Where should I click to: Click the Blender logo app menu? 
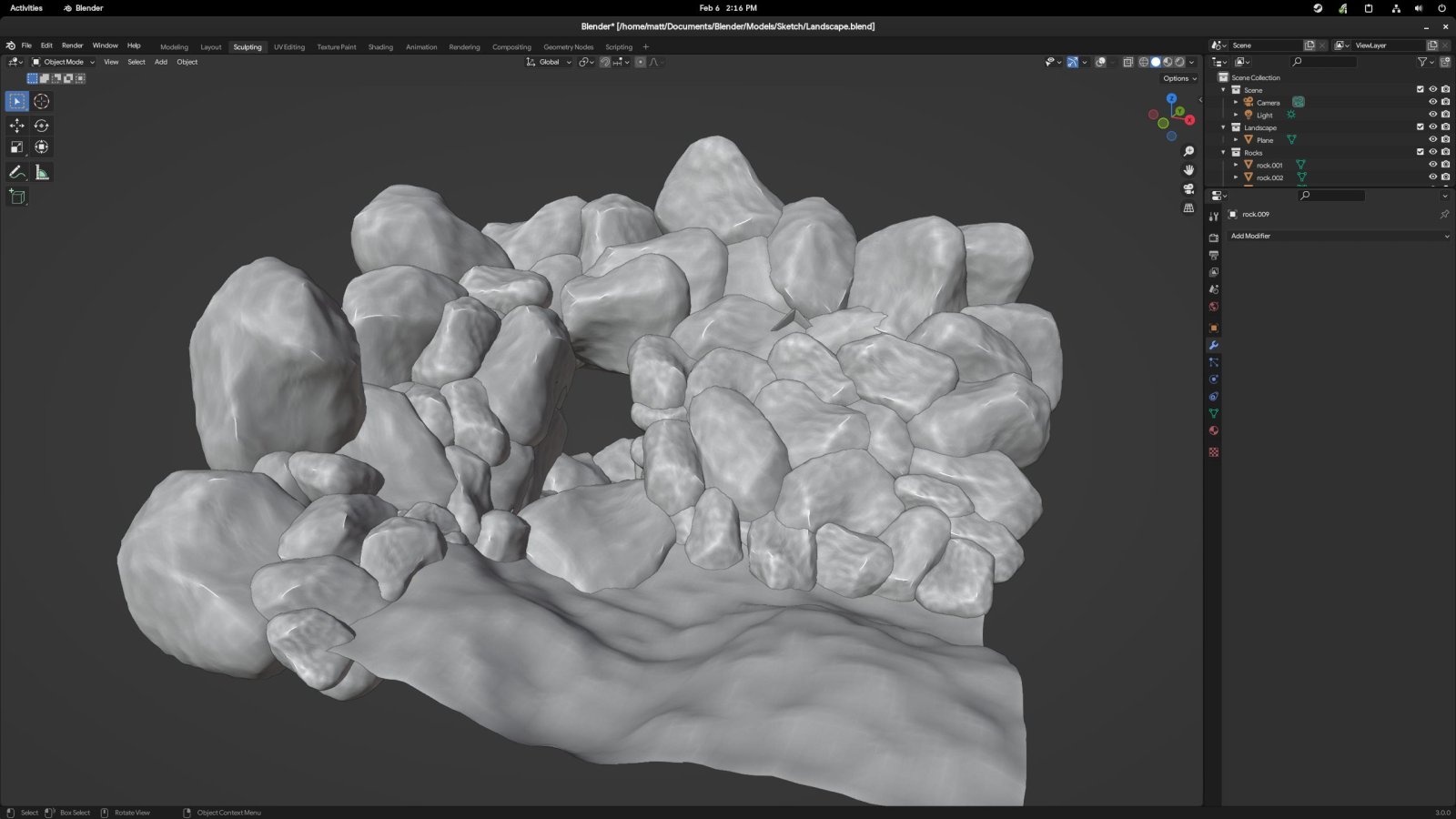[x=10, y=45]
